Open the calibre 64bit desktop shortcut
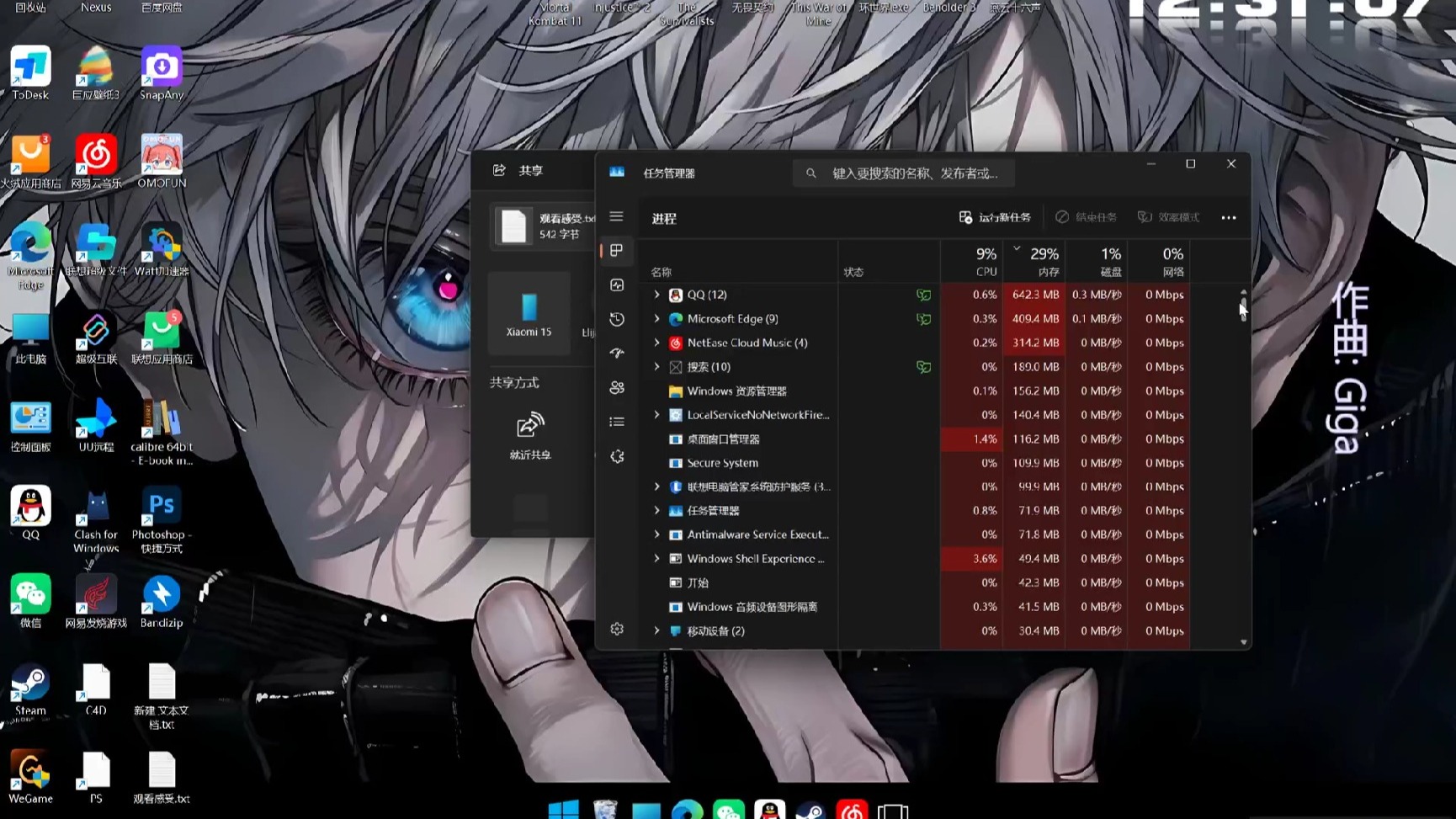The image size is (1456, 819). (162, 433)
